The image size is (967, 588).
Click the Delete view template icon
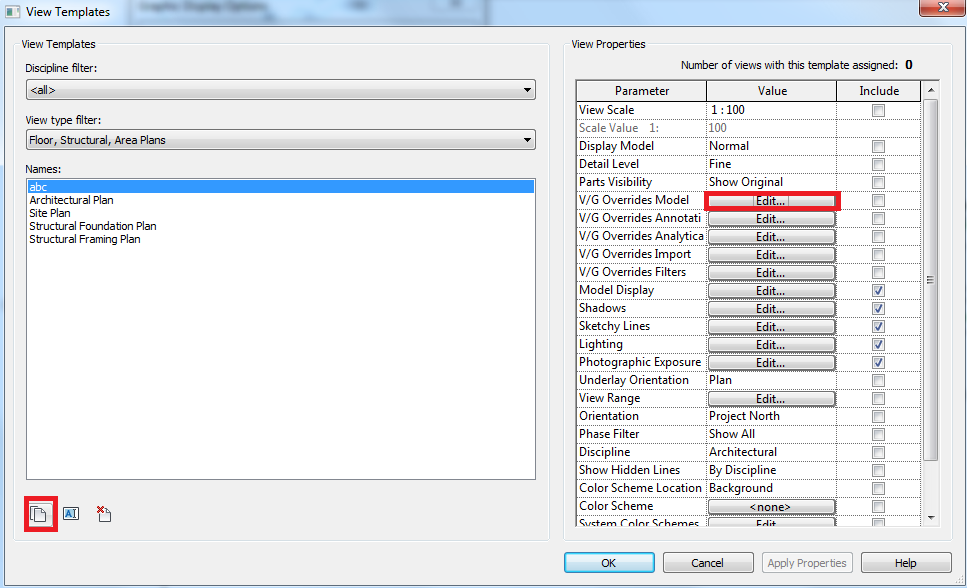click(x=104, y=513)
